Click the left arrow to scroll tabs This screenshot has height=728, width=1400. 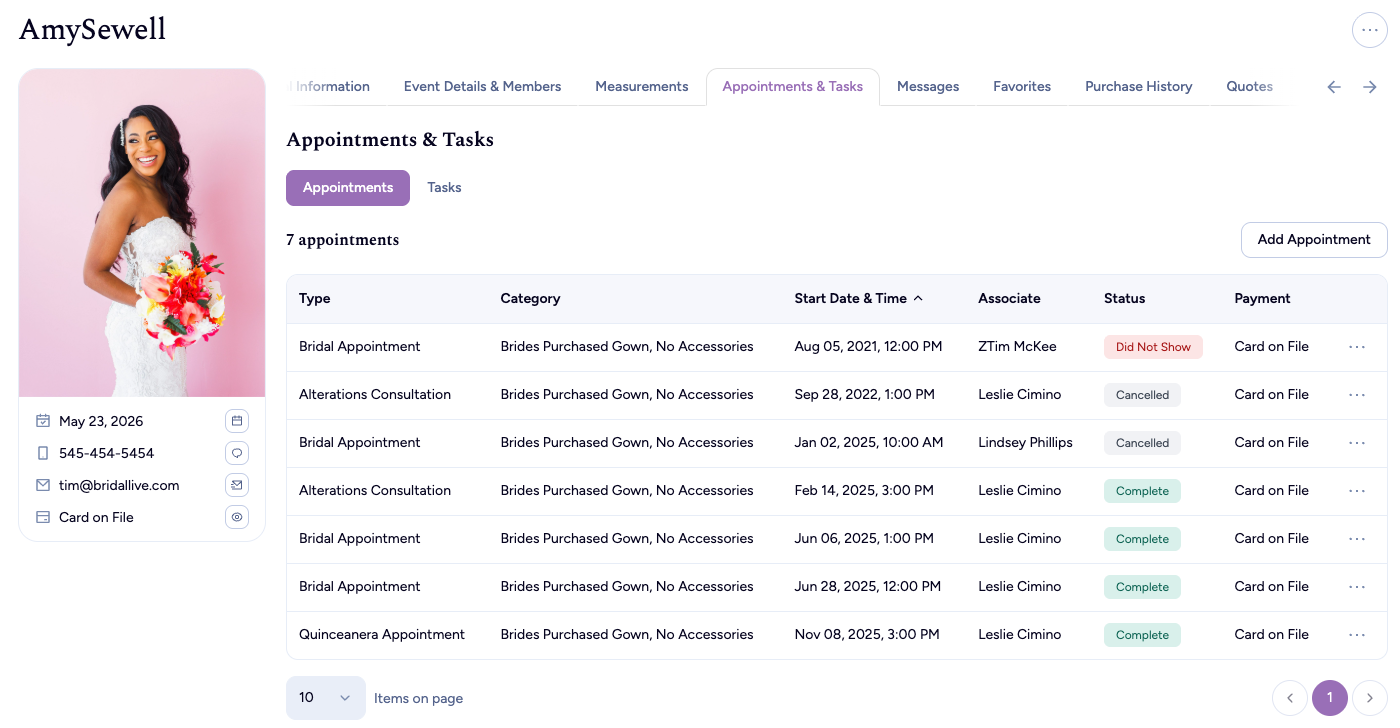tap(1333, 87)
